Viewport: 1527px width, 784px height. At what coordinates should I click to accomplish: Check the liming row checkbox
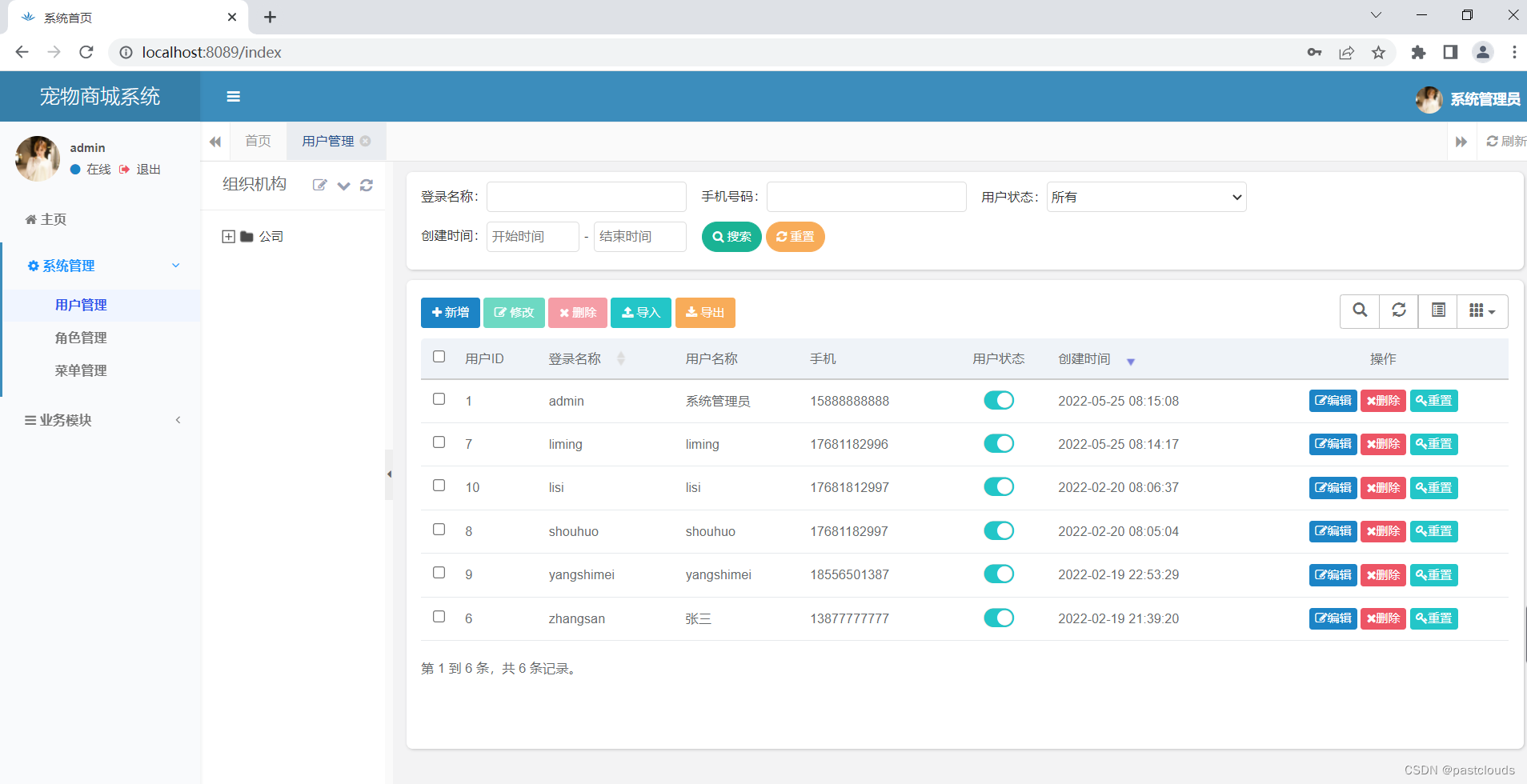[439, 442]
